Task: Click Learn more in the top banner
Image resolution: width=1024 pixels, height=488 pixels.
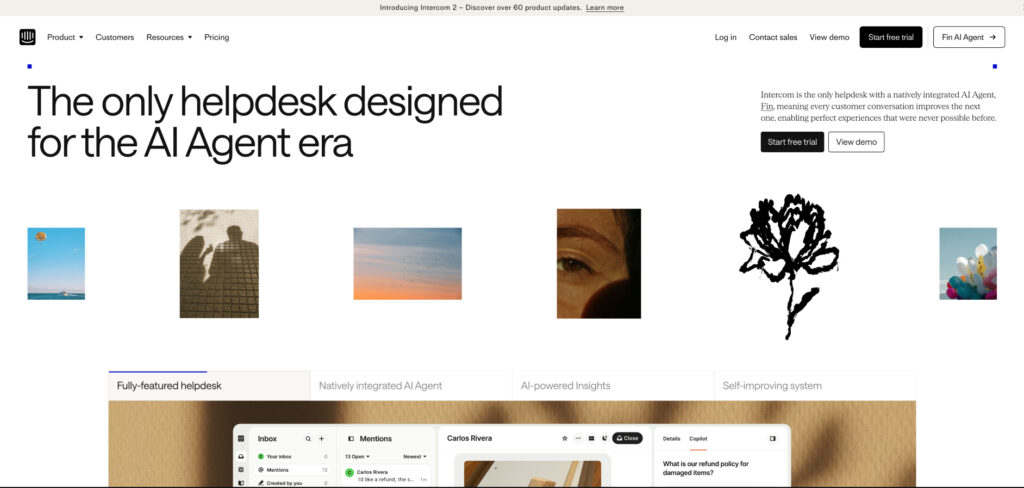Action: click(605, 8)
